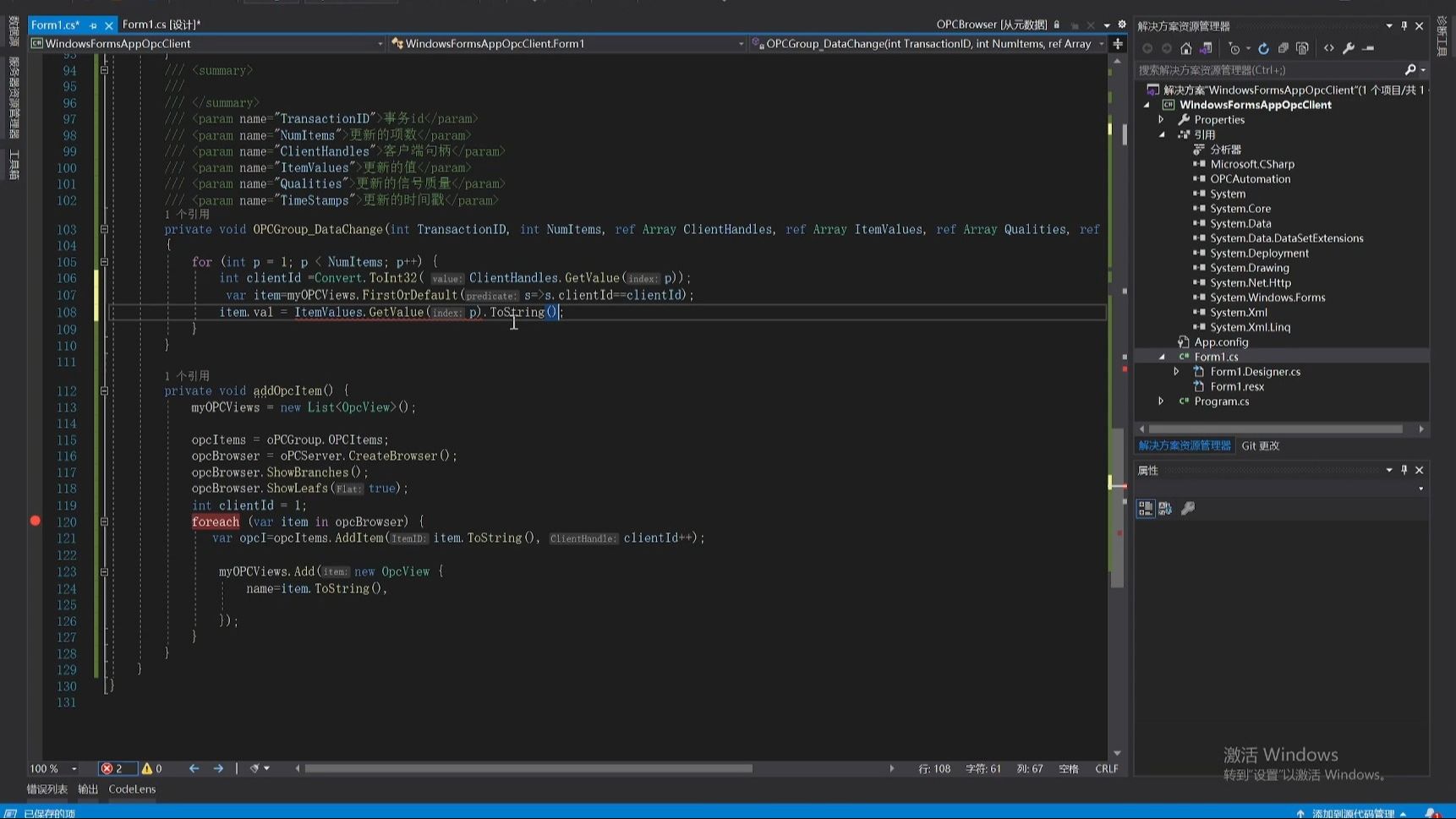Click the '1 个引用' CodeLens above addOpcItem

click(x=187, y=375)
